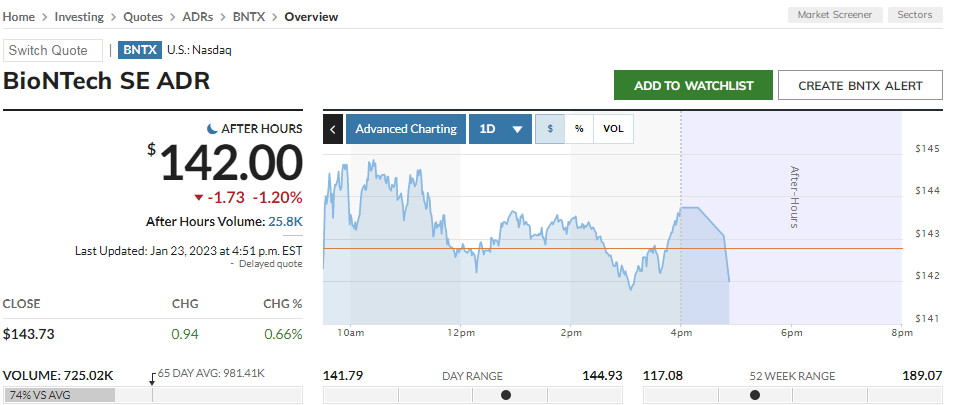Click the day range dot indicator
This screenshot has height=405, width=967.
click(x=505, y=395)
